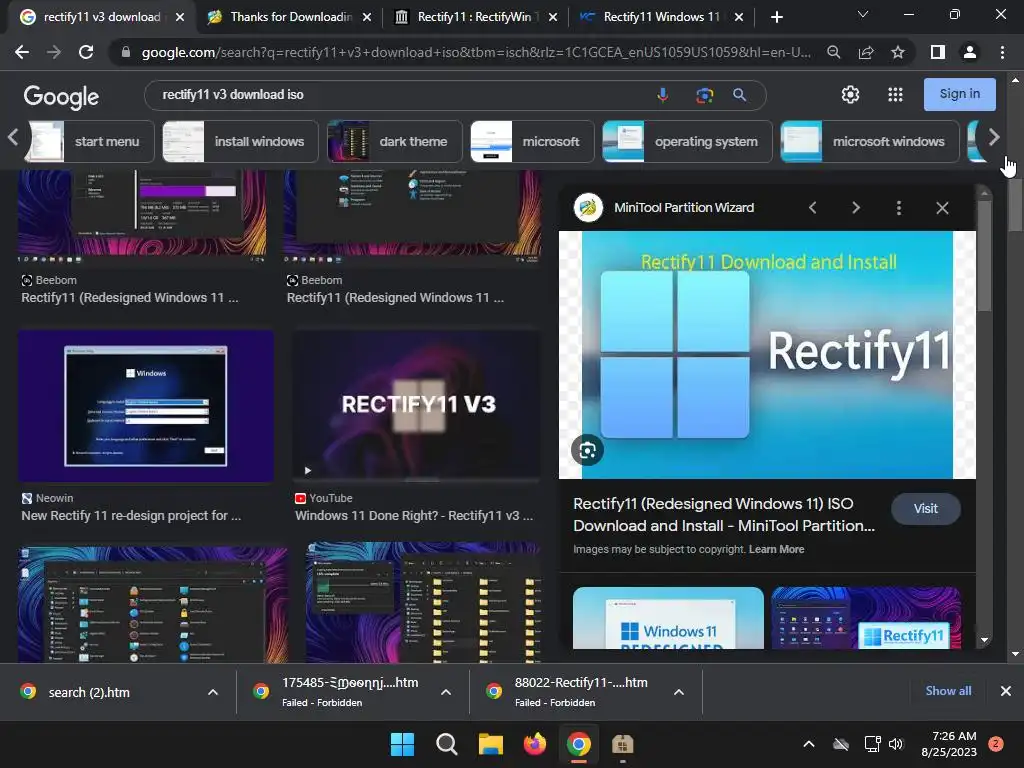1024x768 pixels.
Task: Share this page using the share icon
Action: pyautogui.click(x=866, y=52)
